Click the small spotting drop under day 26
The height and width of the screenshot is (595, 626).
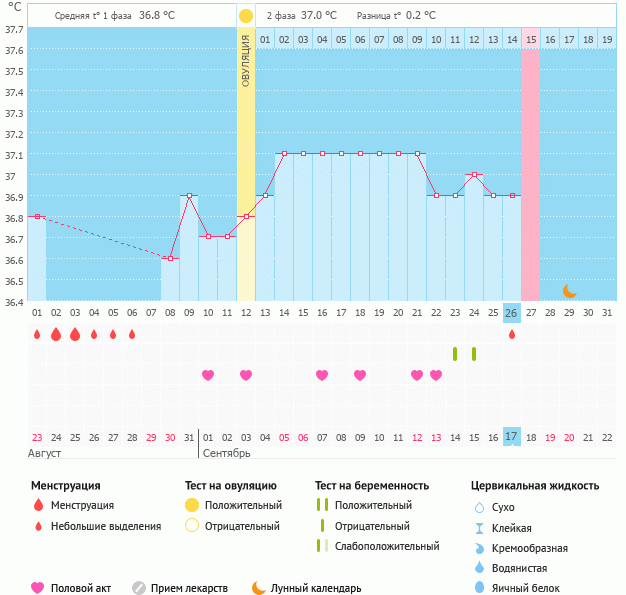pyautogui.click(x=512, y=335)
